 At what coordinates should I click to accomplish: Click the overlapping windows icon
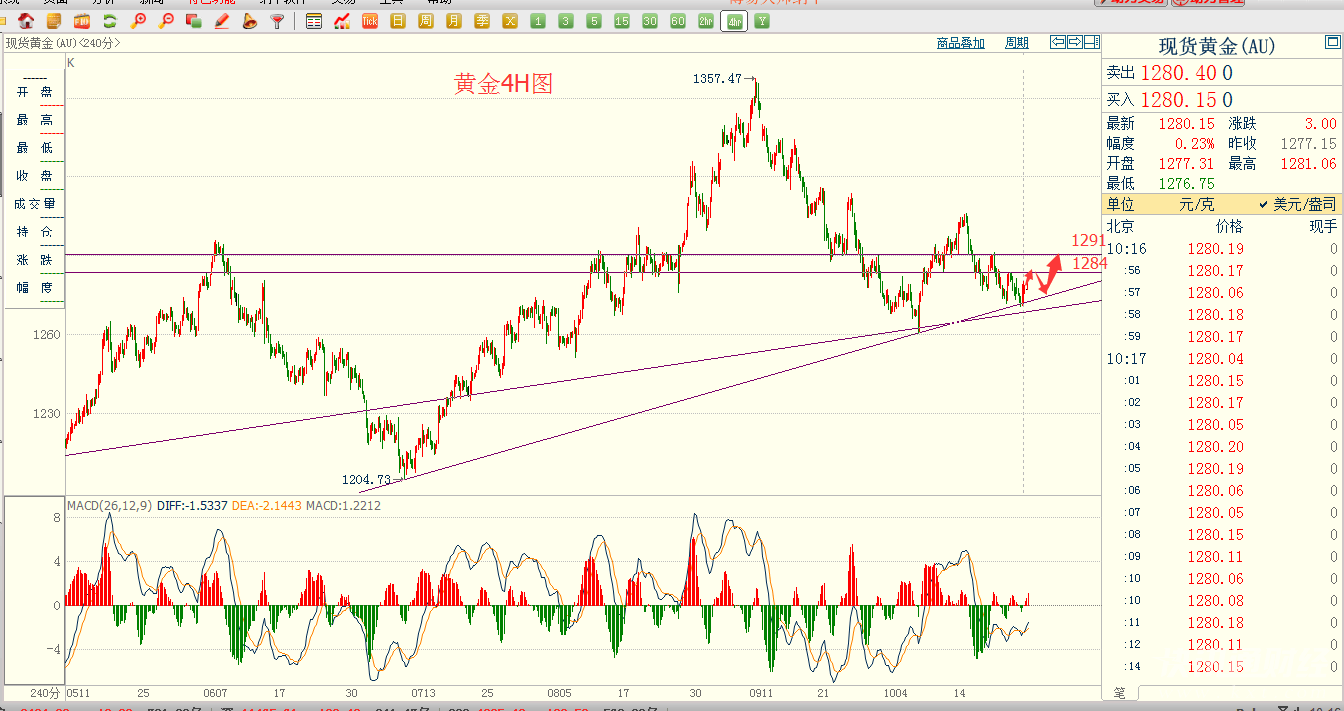pos(194,21)
